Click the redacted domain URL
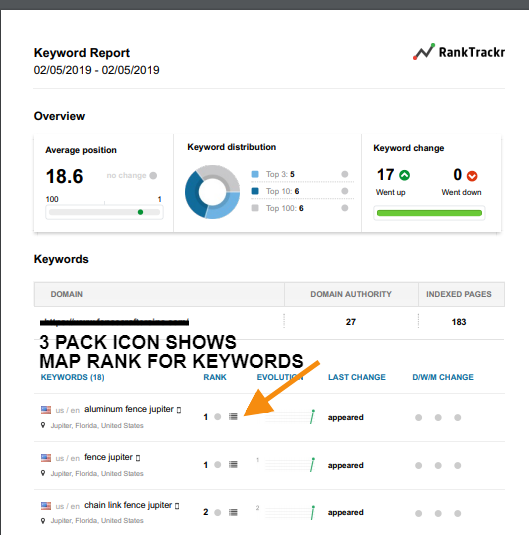This screenshot has width=529, height=535. pos(114,322)
